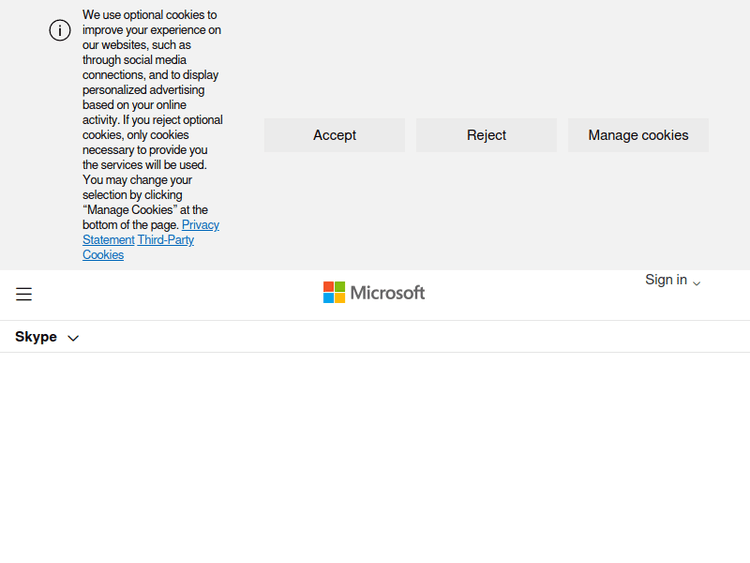The width and height of the screenshot is (750, 563).
Task: Open the hamburger navigation menu
Action: pyautogui.click(x=24, y=294)
